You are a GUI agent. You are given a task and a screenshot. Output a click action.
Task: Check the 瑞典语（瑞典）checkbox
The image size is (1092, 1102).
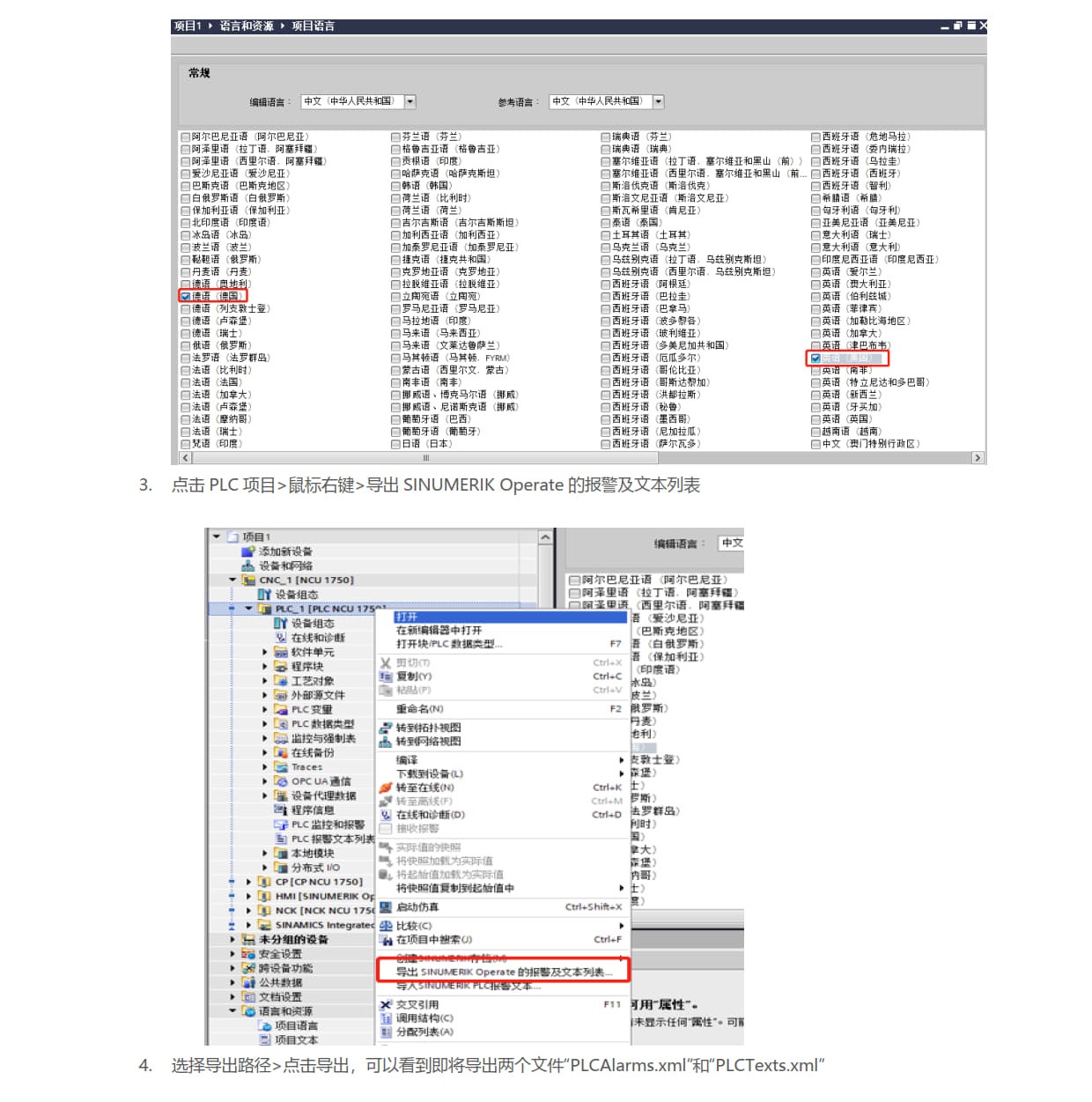pos(606,149)
